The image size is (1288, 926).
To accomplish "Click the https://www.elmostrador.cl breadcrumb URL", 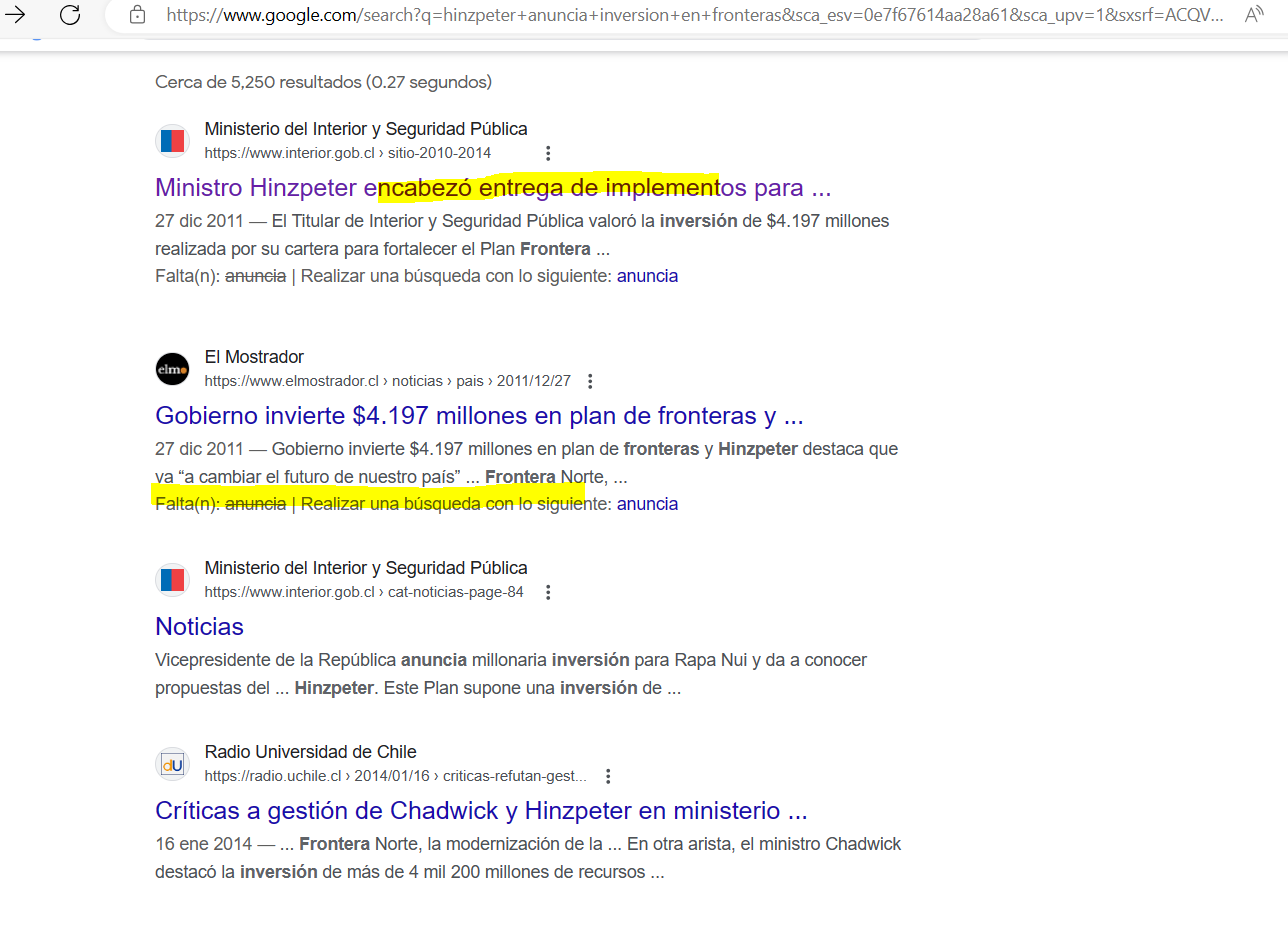I will [x=387, y=381].
